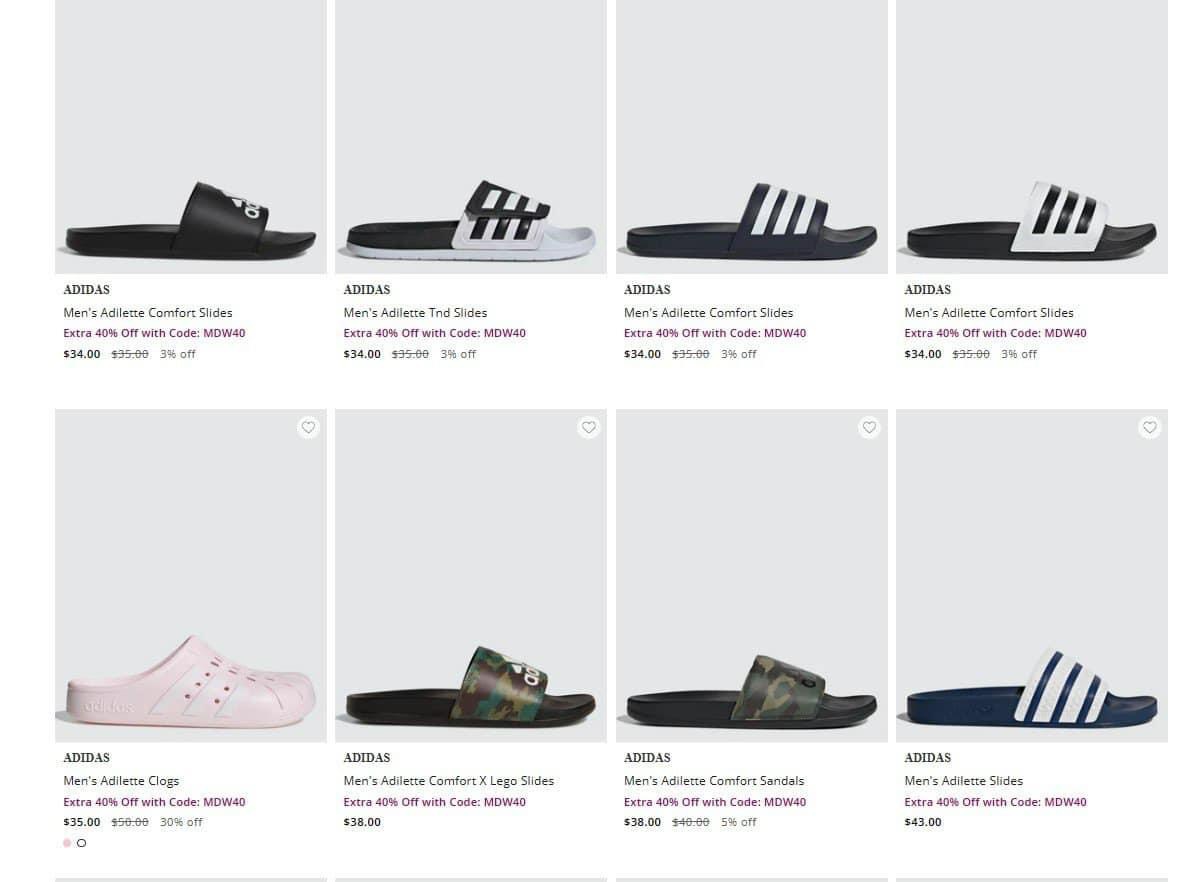The height and width of the screenshot is (882, 1190).
Task: Click the Men's Adilette Clogs title
Action: point(121,781)
